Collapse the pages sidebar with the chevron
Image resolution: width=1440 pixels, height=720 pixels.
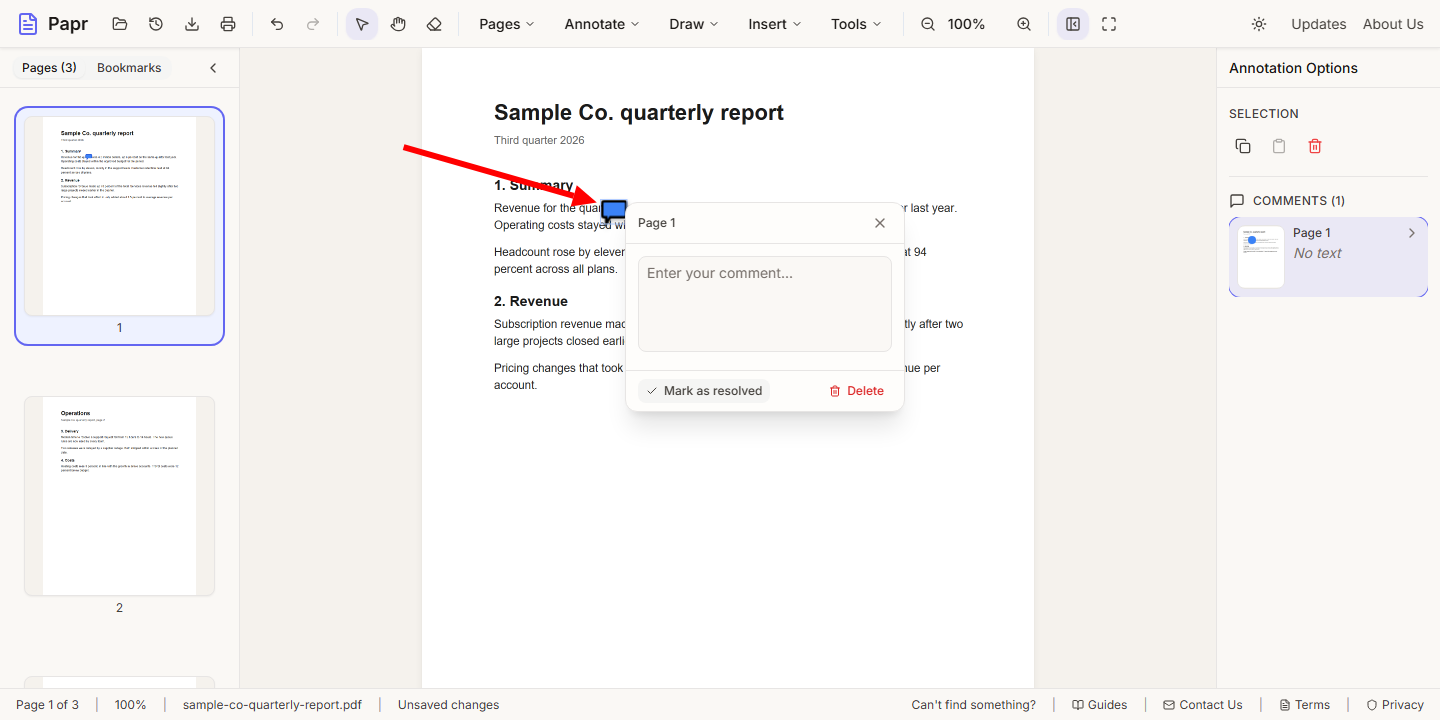(x=213, y=68)
